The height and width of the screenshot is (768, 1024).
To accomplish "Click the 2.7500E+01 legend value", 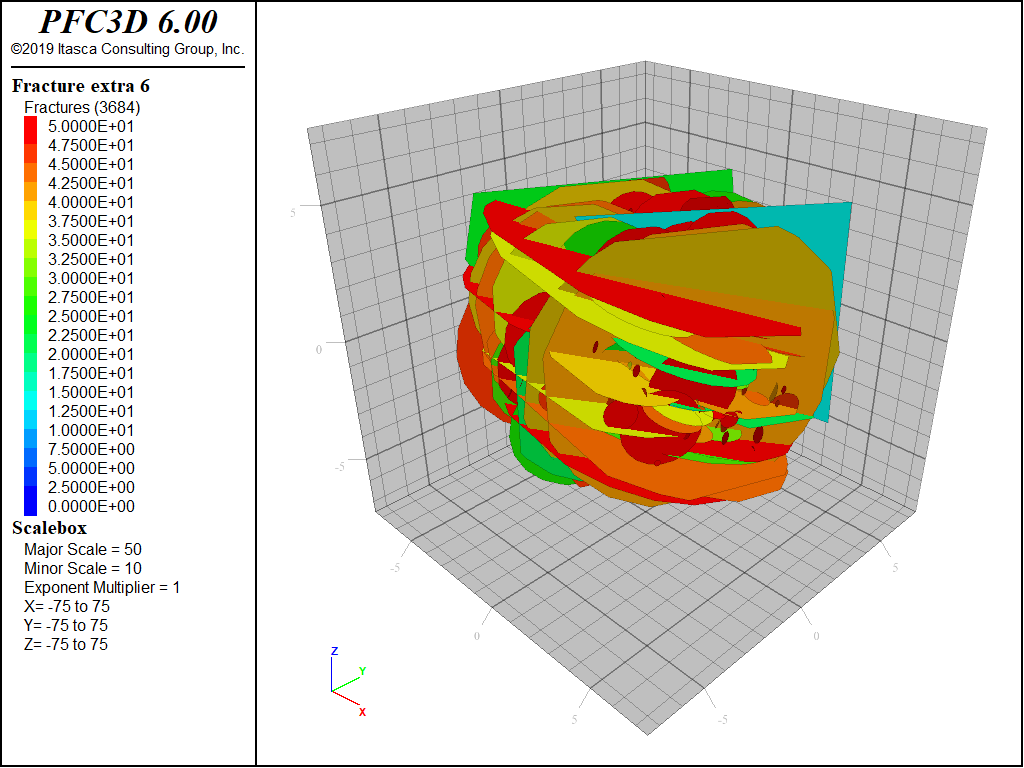I will pos(91,297).
